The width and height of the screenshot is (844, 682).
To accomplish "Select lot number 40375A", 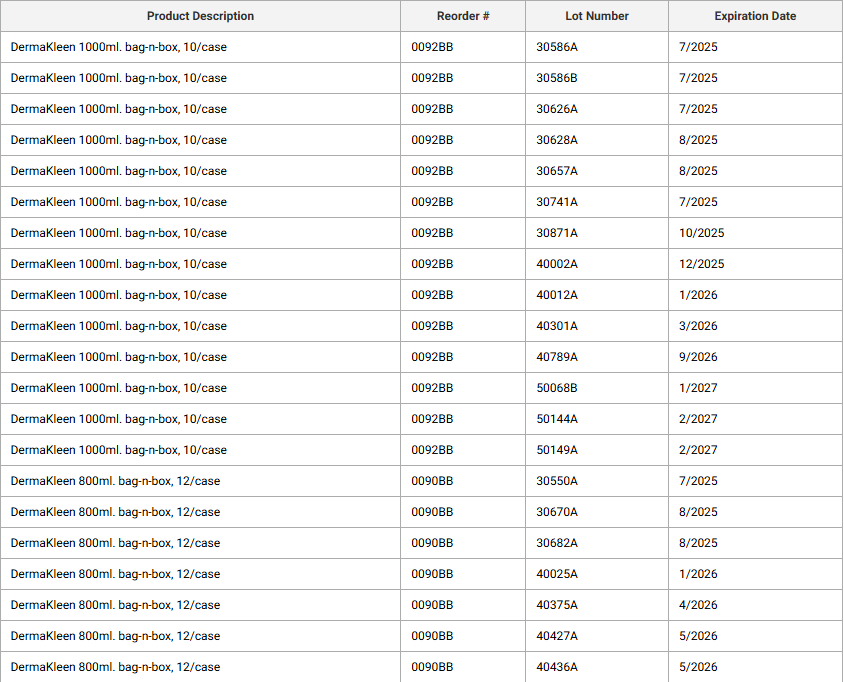I will click(557, 605).
